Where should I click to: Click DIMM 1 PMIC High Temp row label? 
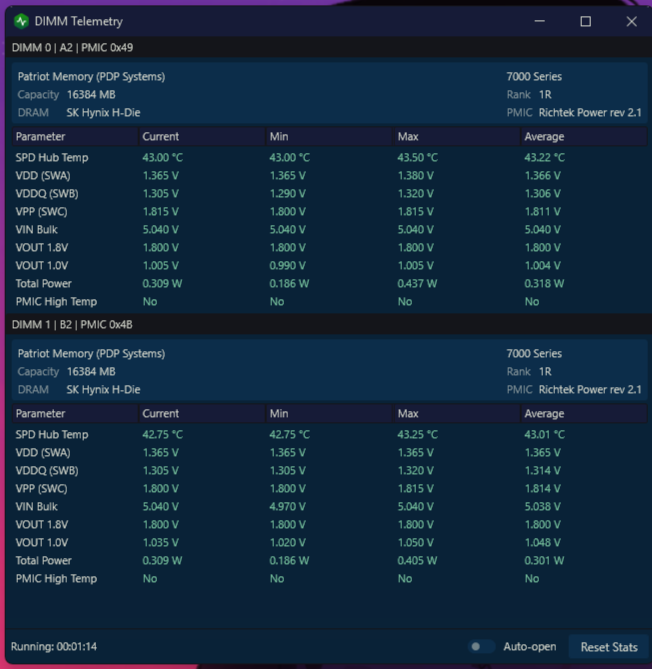tap(56, 578)
